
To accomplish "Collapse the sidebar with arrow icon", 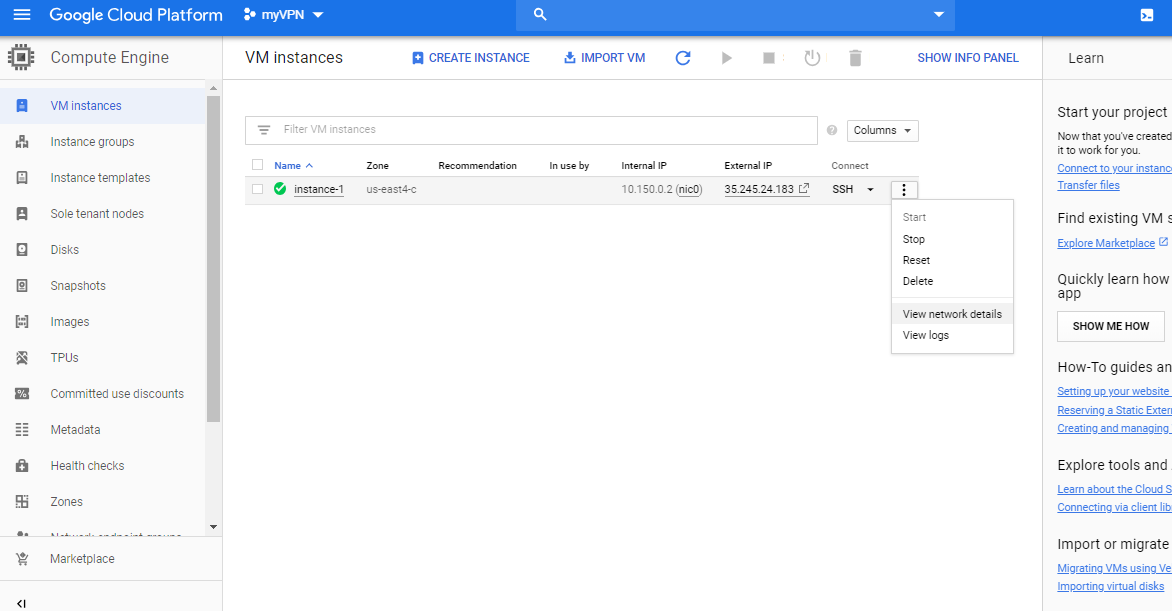I will click(x=21, y=603).
